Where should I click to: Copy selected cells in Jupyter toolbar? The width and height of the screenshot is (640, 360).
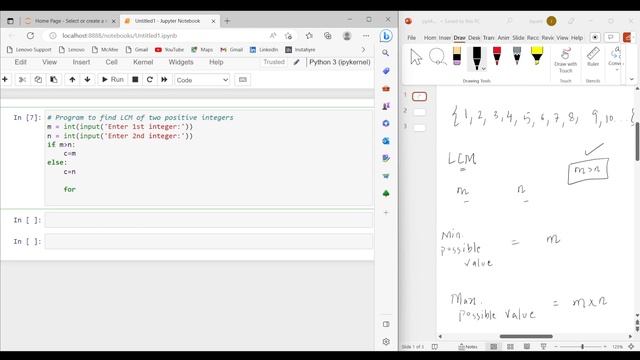click(x=38, y=80)
